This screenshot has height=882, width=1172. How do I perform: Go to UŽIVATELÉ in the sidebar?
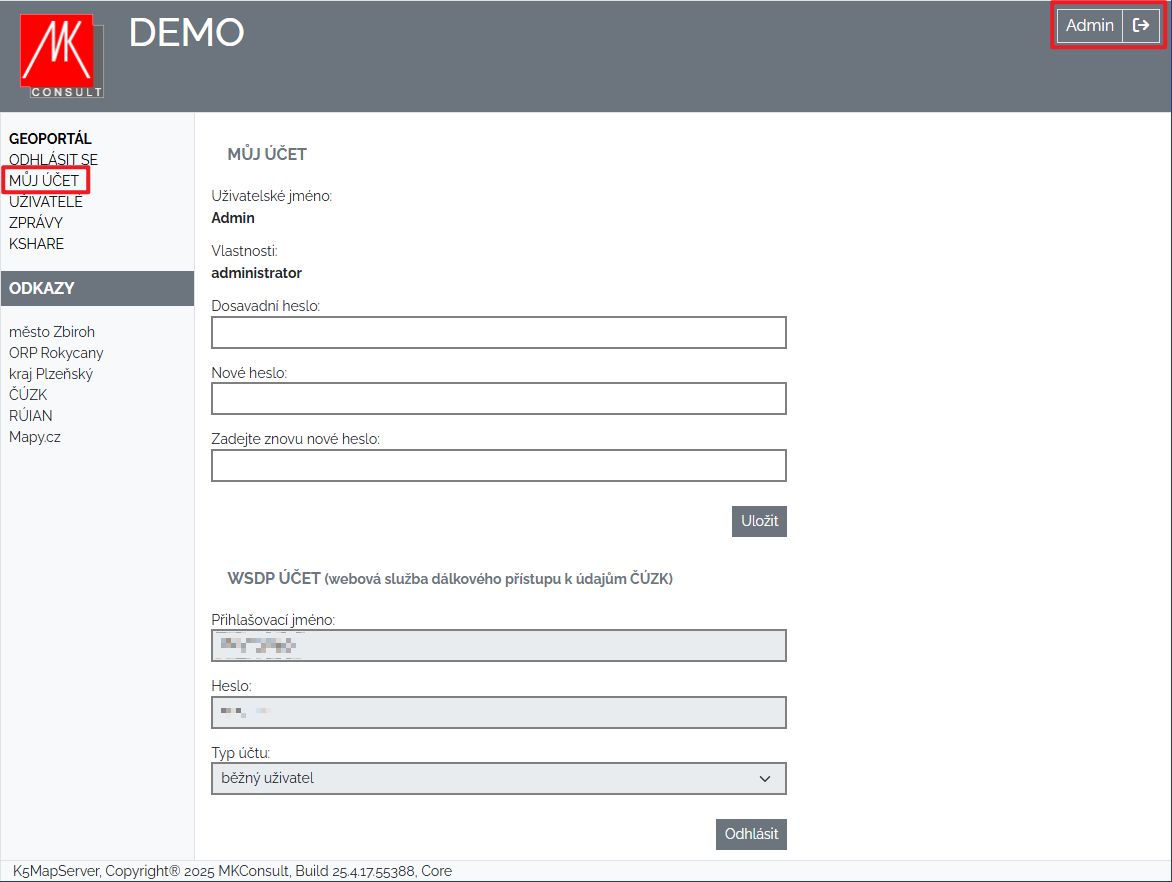[46, 202]
